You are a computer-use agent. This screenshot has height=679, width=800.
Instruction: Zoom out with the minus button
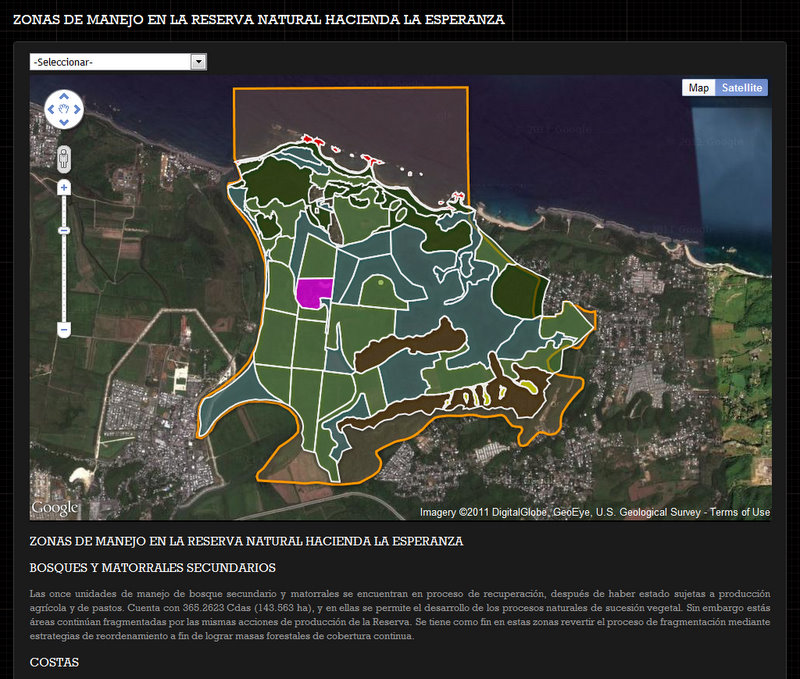[x=64, y=329]
